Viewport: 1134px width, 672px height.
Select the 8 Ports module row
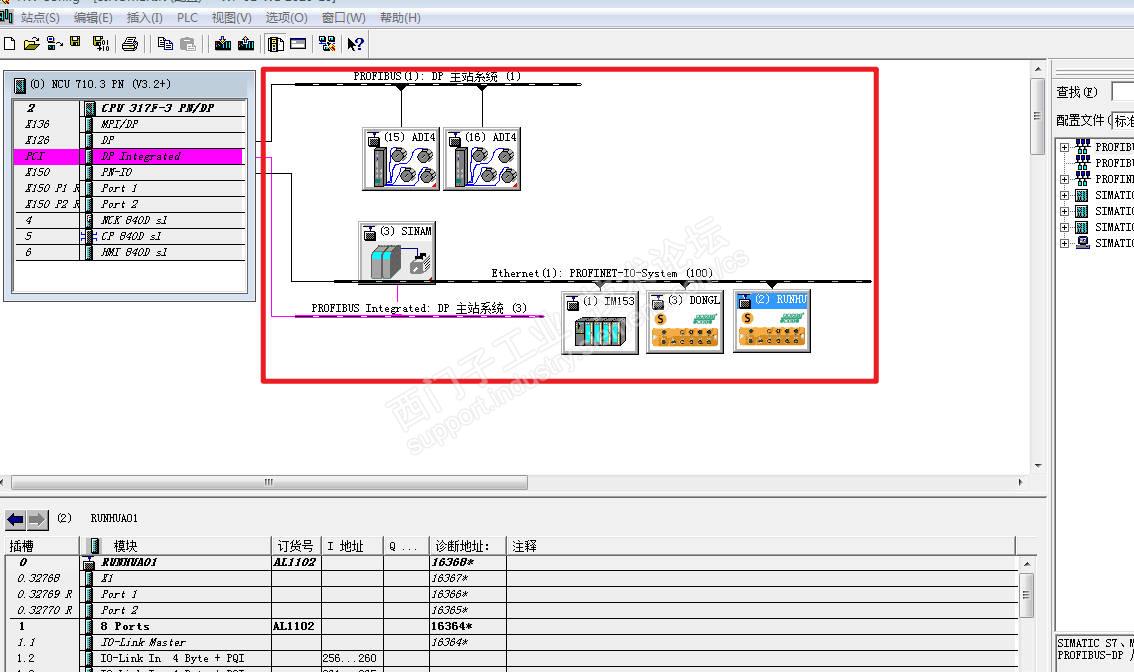(x=512, y=626)
